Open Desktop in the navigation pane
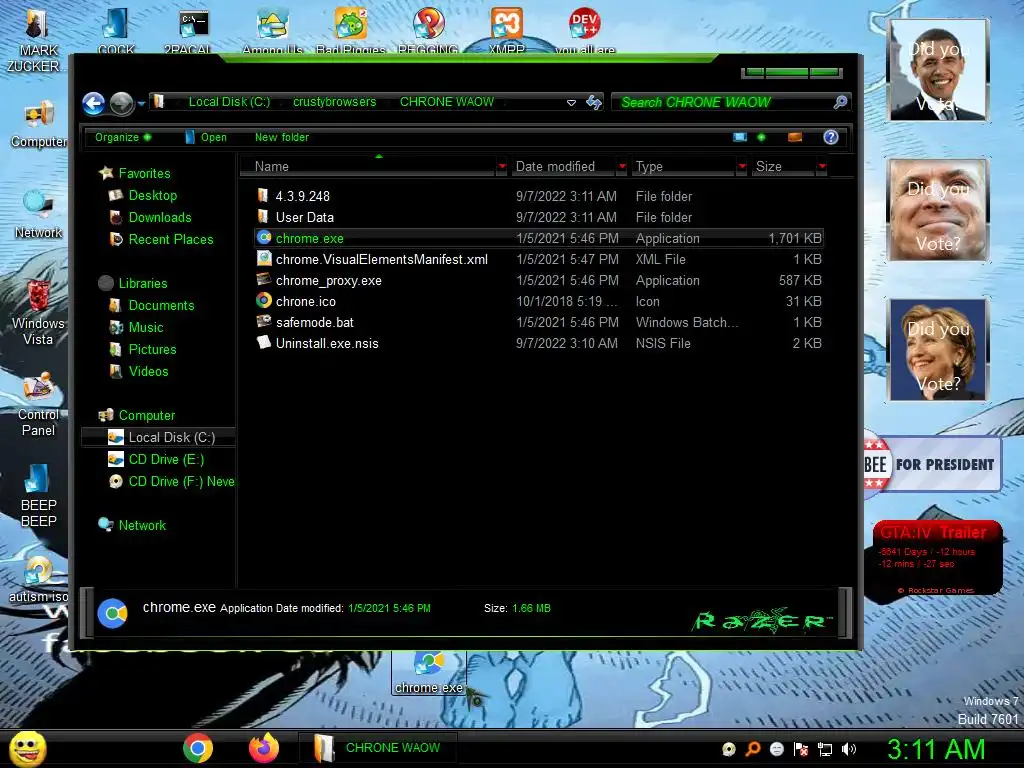Image resolution: width=1024 pixels, height=768 pixels. point(142,195)
